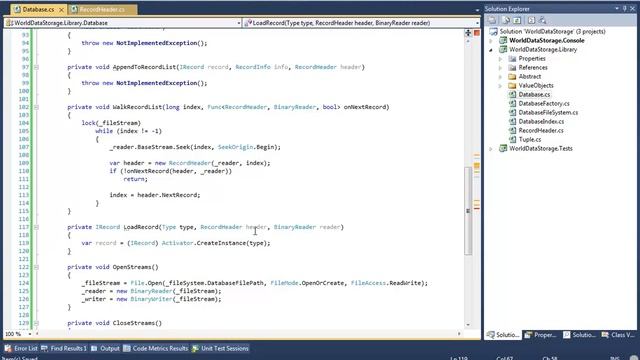Click the DatabaseFileSystem.cs file icon
640x360 pixels.
coord(512,112)
